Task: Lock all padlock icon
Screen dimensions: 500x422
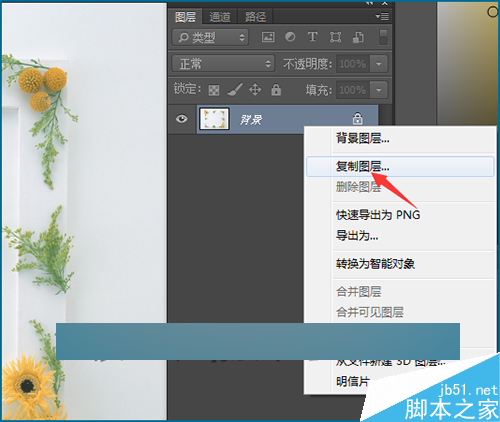Action: [276, 90]
